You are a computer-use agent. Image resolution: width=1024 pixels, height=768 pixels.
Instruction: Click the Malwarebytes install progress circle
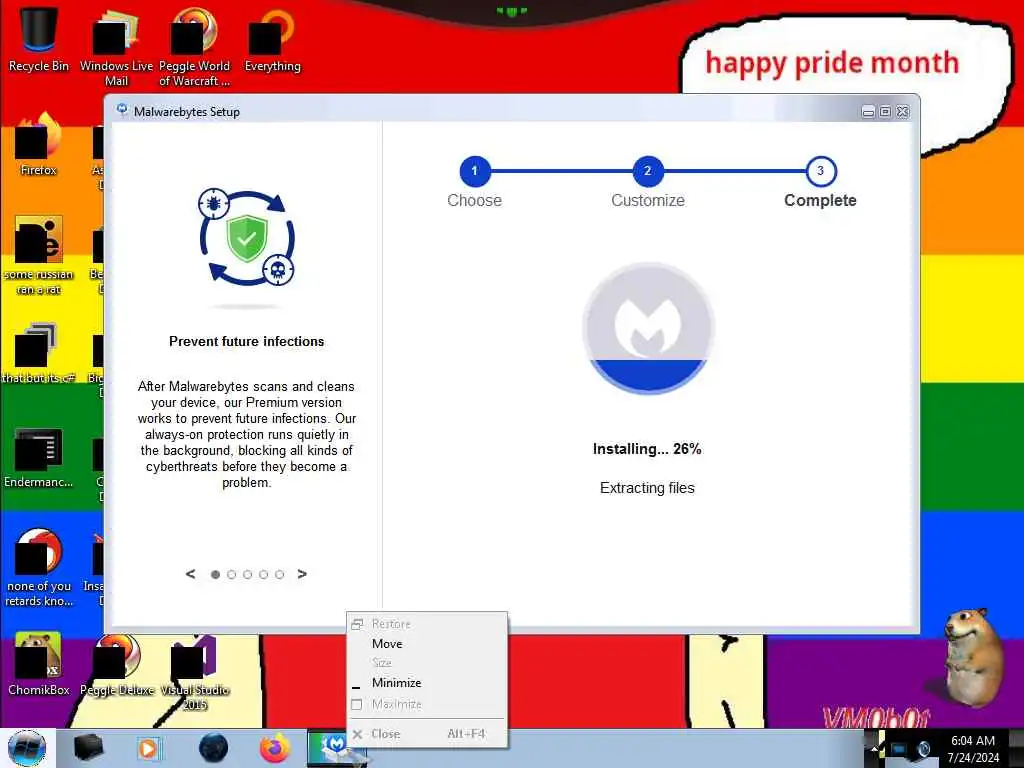(x=648, y=328)
